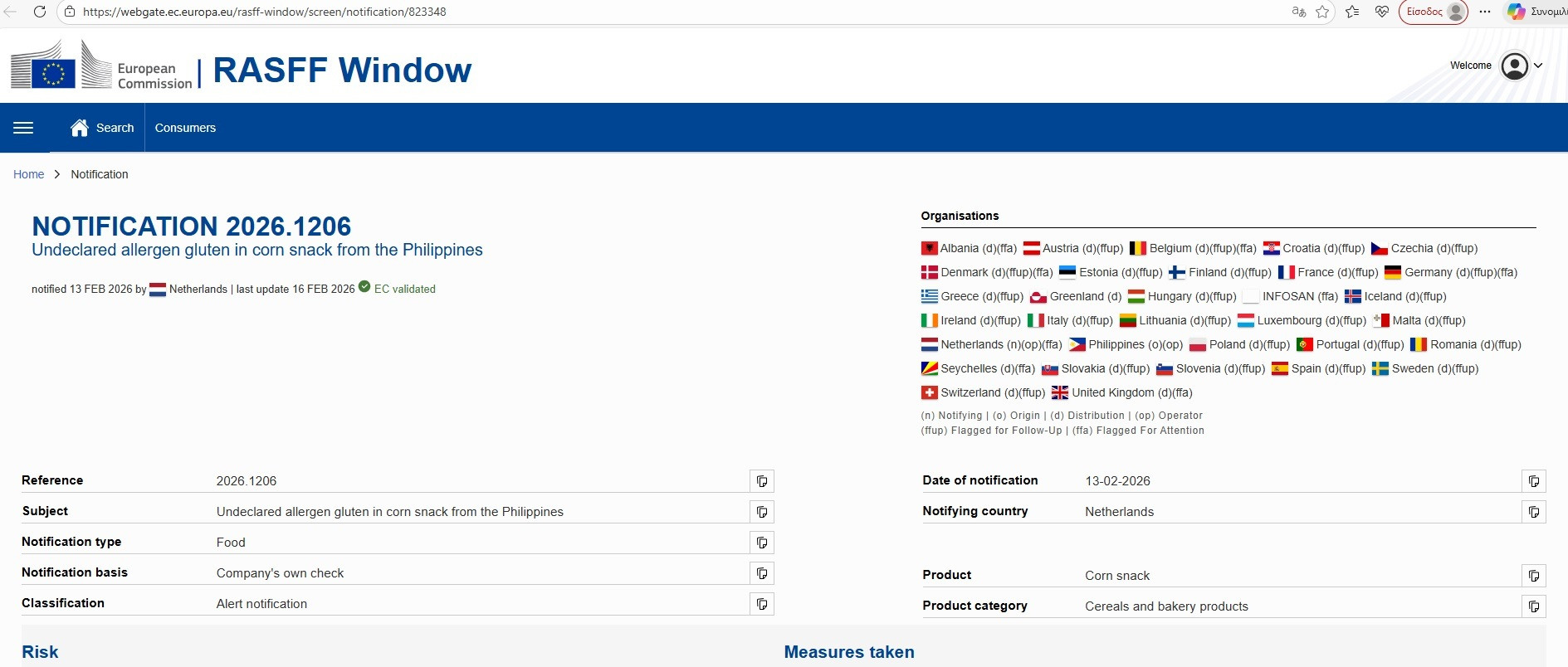Expand the Welcome user account dropdown

pos(1521,66)
